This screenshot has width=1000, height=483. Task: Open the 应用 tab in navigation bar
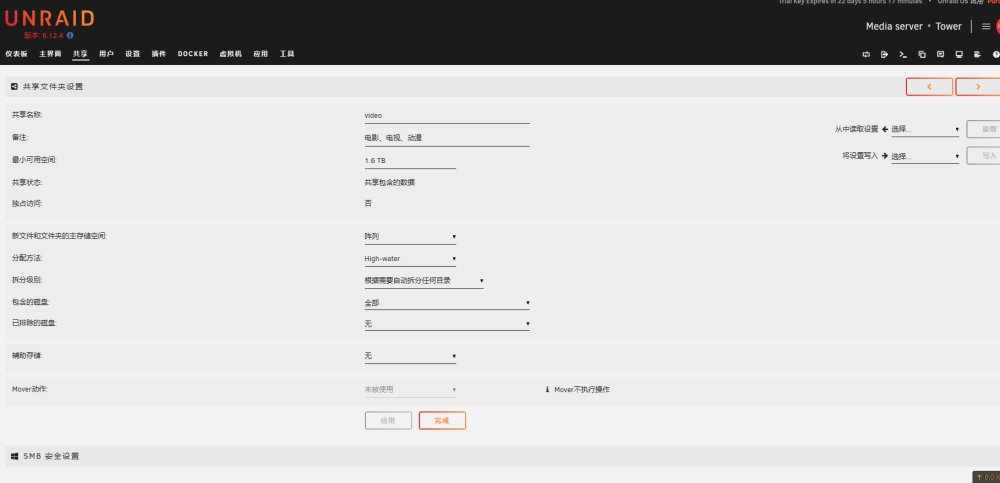point(260,54)
